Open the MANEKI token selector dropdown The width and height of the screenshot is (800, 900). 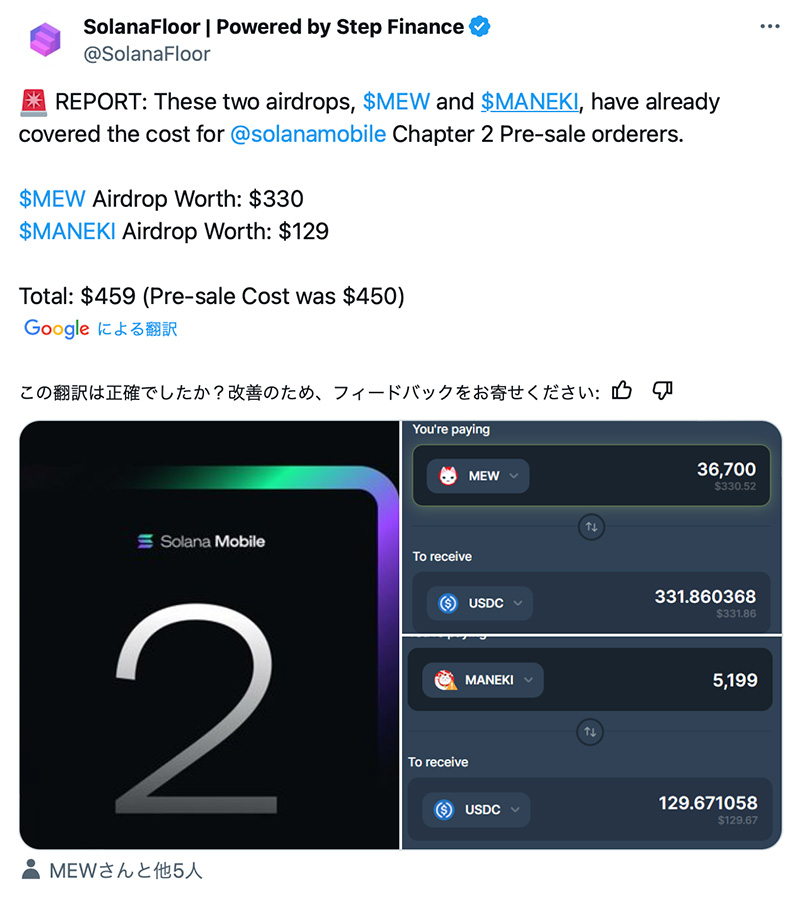(x=483, y=680)
